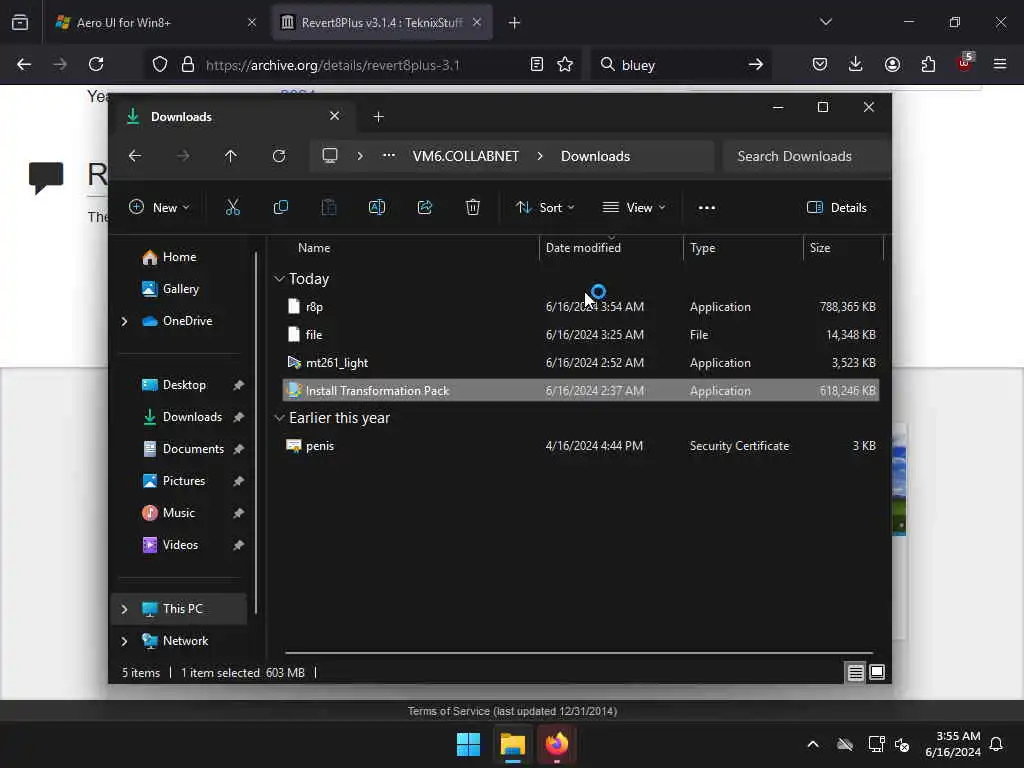This screenshot has height=768, width=1024.
Task: Open Gallery in navigation pane
Action: tap(170, 289)
